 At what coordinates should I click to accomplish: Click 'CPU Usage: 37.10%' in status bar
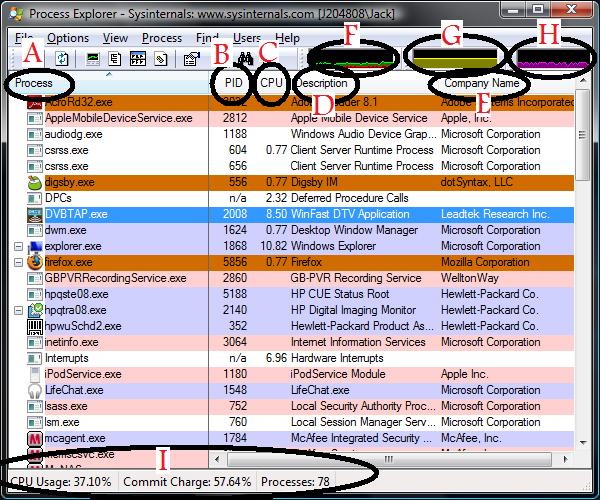click(61, 482)
